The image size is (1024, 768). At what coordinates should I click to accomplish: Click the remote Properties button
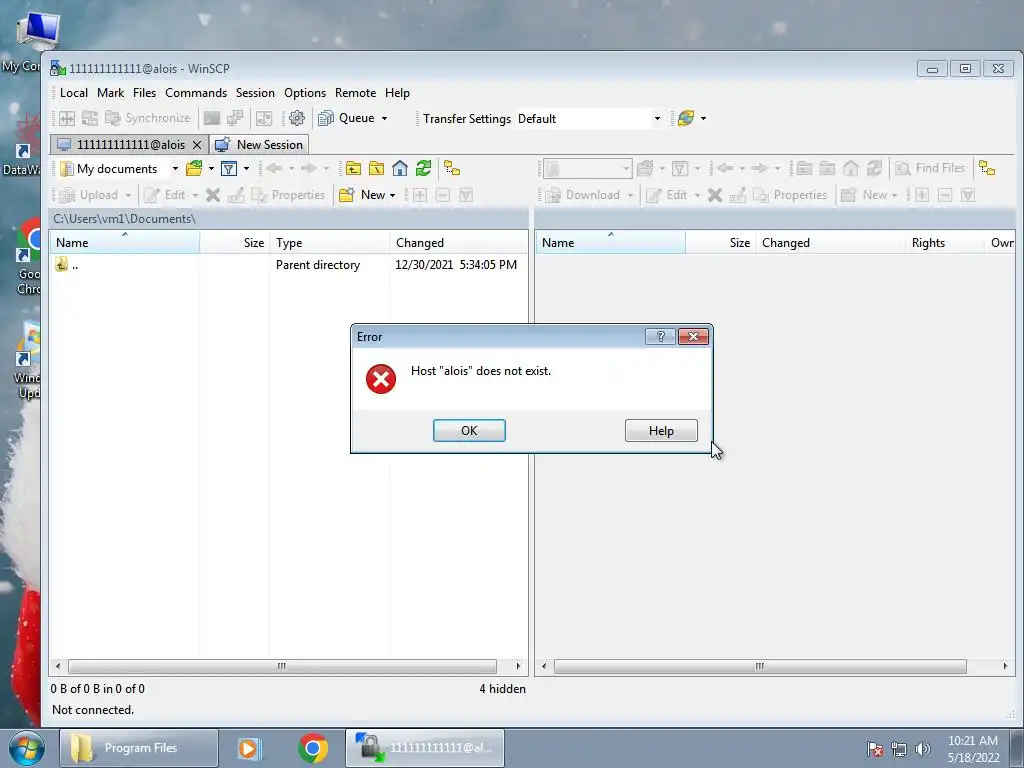790,195
